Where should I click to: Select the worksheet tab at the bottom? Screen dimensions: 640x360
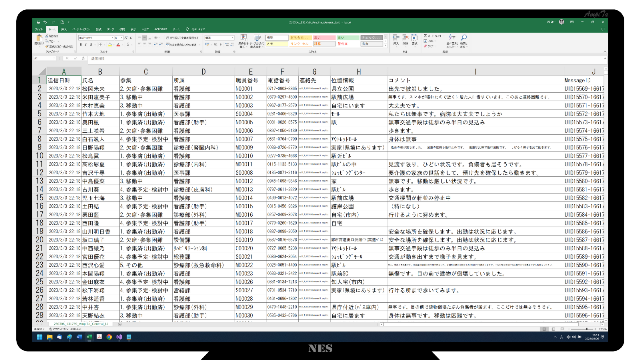(81, 324)
